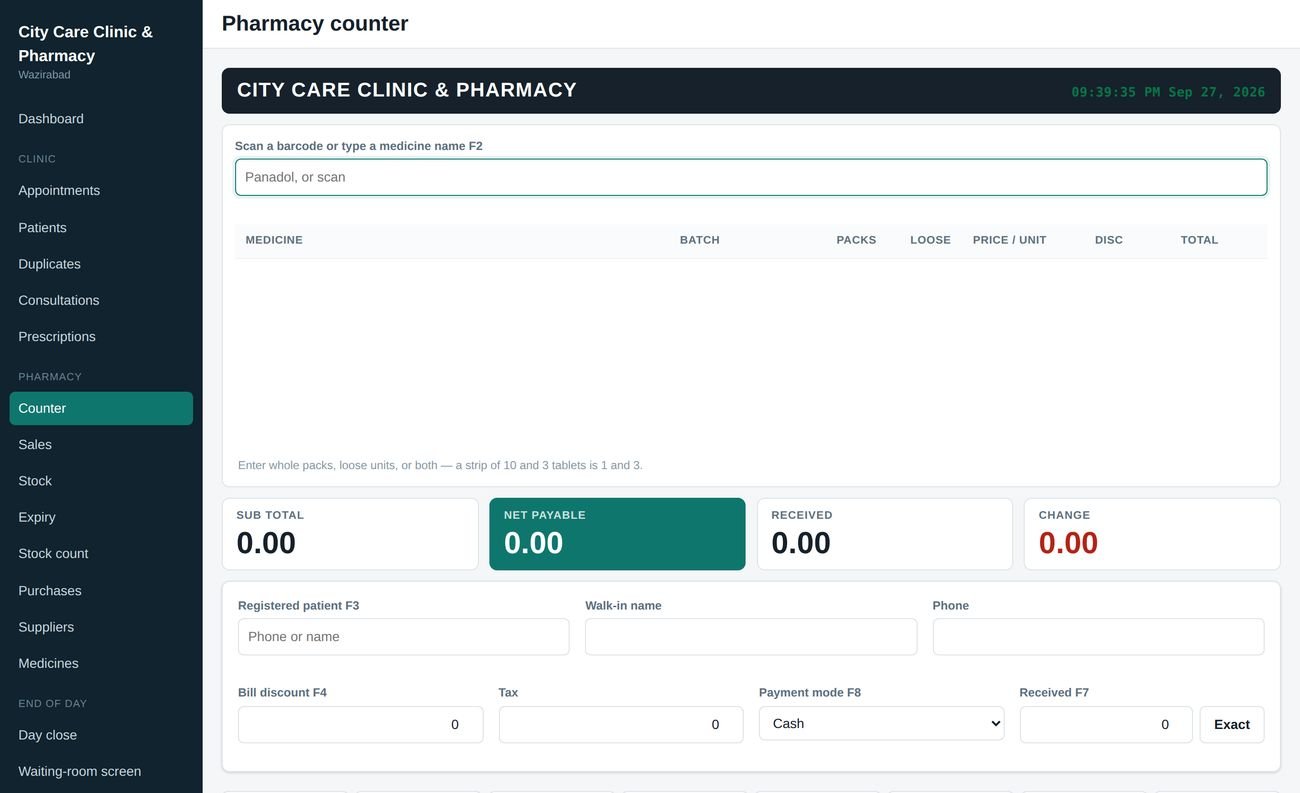Click the Walk-in name field
This screenshot has width=1300, height=793.
tap(751, 637)
